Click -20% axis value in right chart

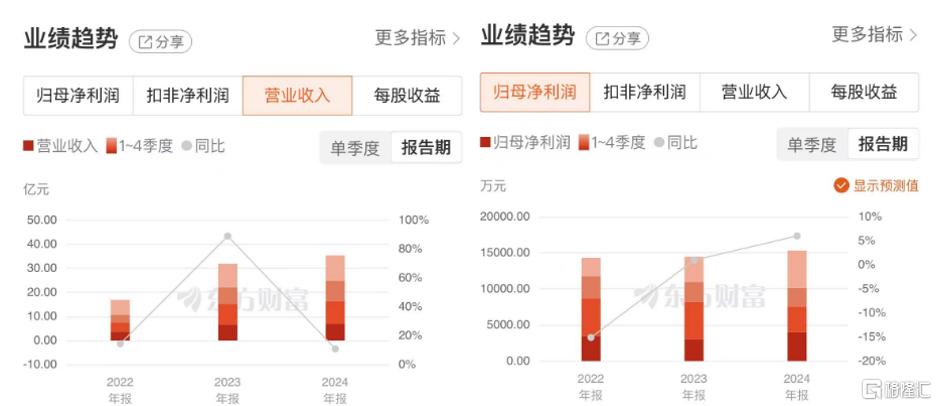873,361
